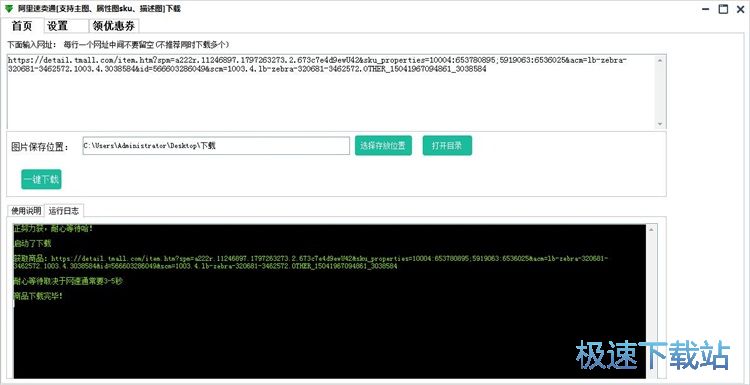Switch to the 使用说明 tab

pyautogui.click(x=26, y=210)
